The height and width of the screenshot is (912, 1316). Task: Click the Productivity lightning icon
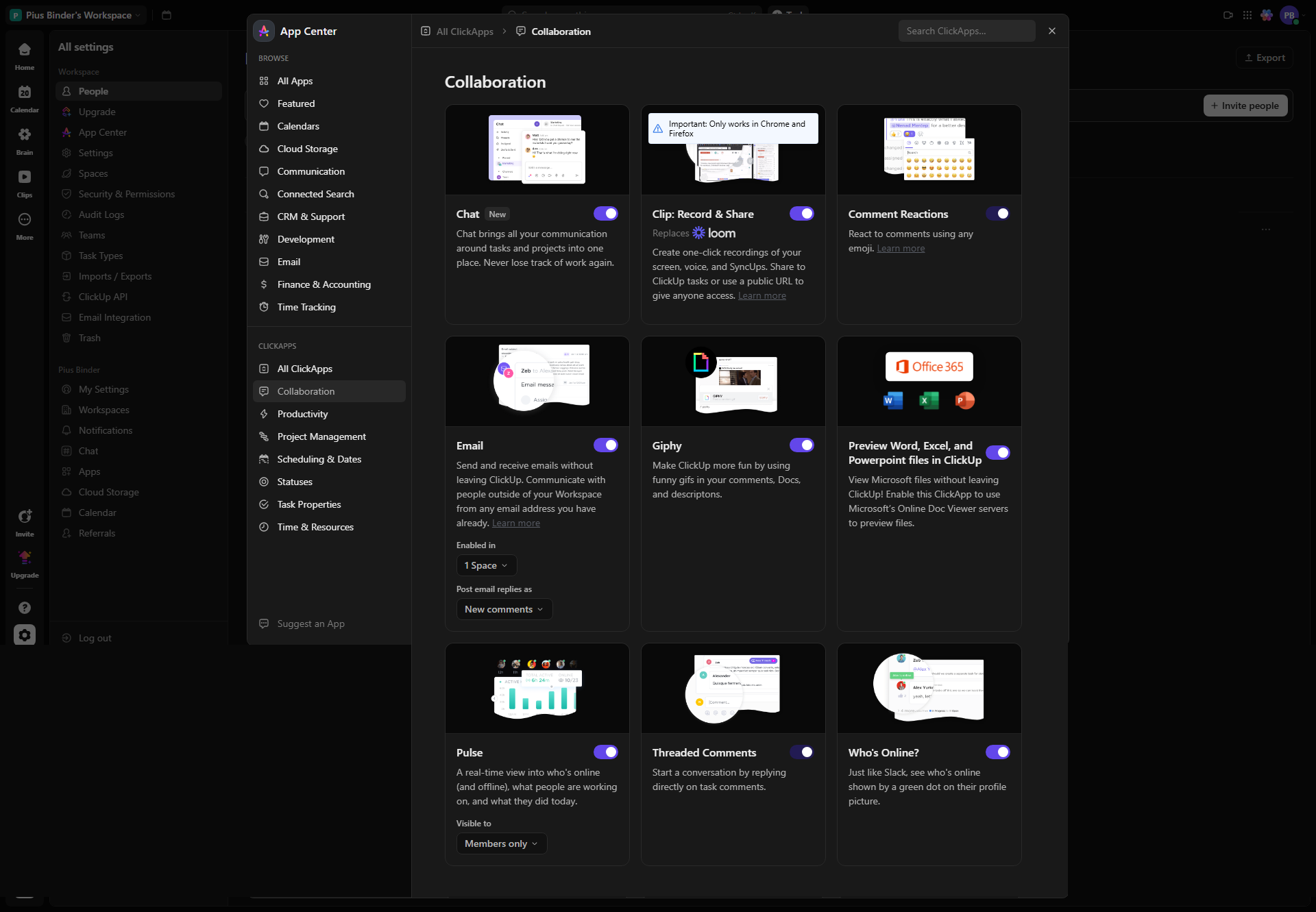click(264, 414)
